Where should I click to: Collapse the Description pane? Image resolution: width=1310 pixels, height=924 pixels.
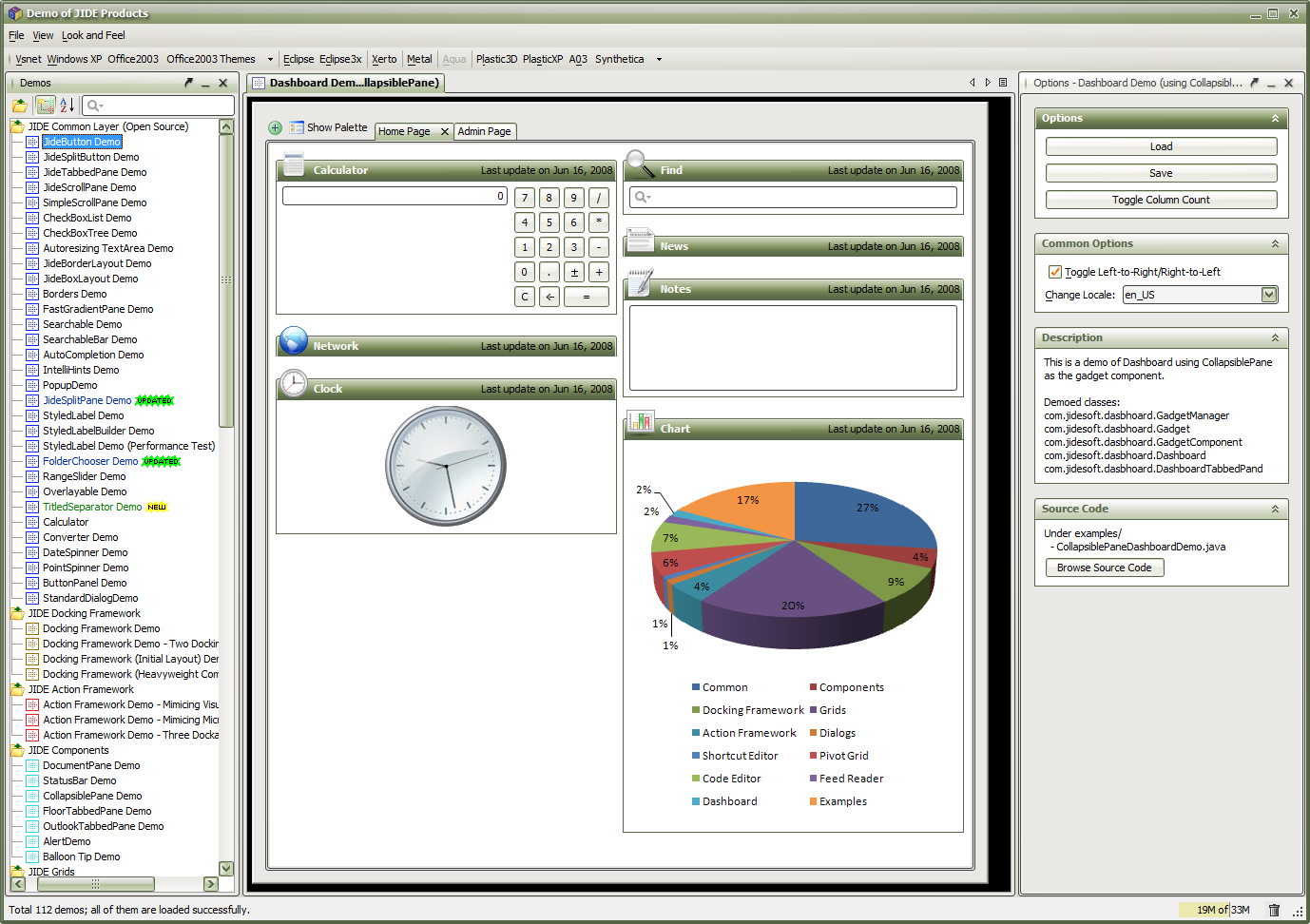[1275, 338]
